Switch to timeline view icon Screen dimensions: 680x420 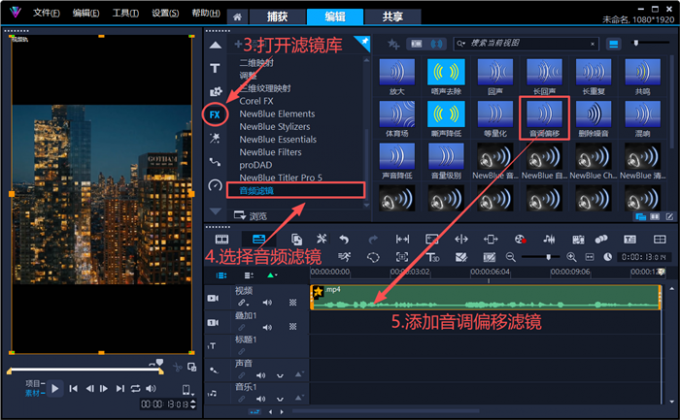(258, 239)
